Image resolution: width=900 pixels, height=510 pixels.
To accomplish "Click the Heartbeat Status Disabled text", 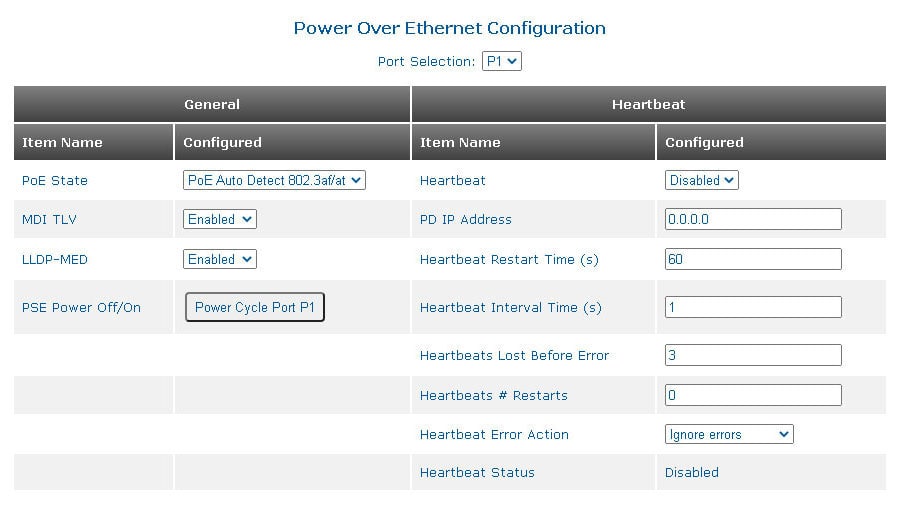I will [692, 473].
